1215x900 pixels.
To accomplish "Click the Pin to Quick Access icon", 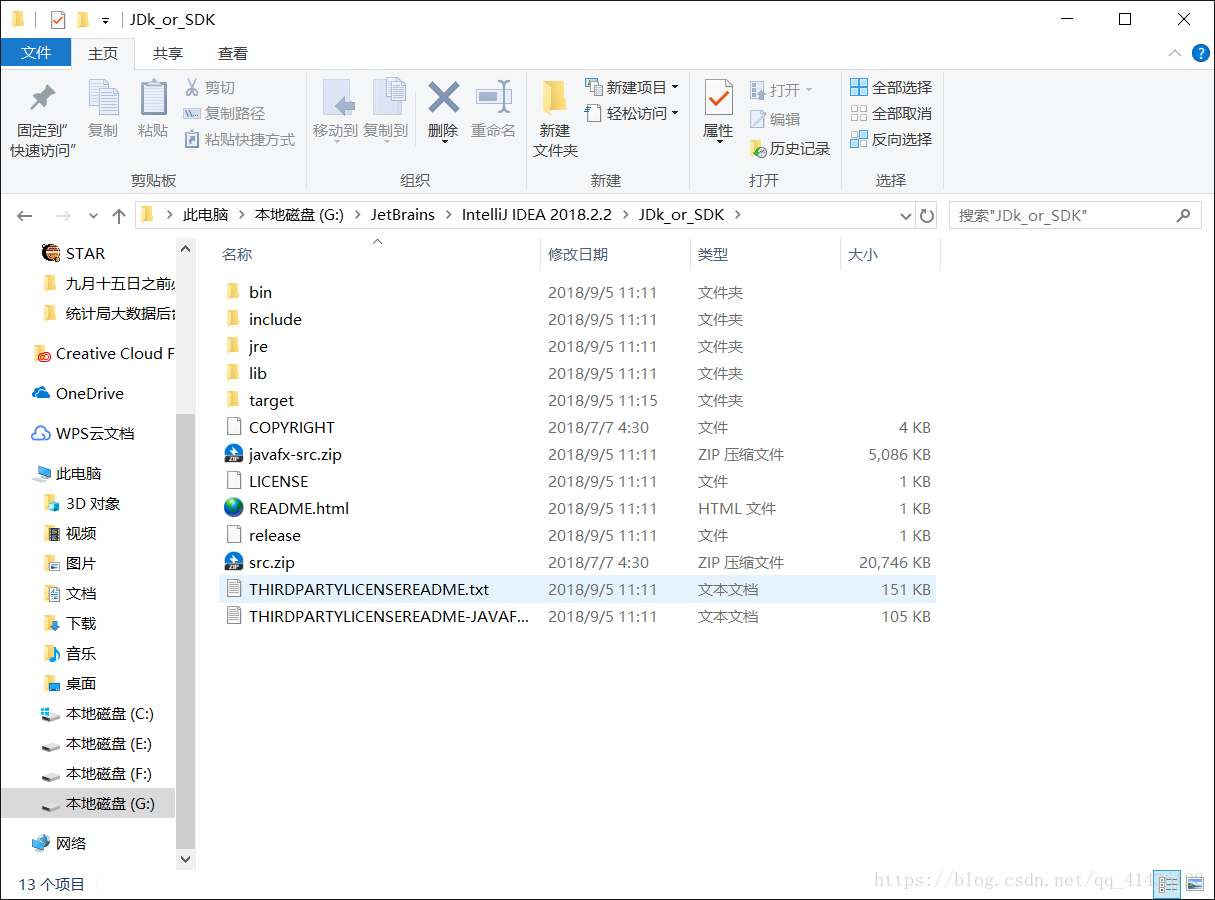I will point(42,99).
